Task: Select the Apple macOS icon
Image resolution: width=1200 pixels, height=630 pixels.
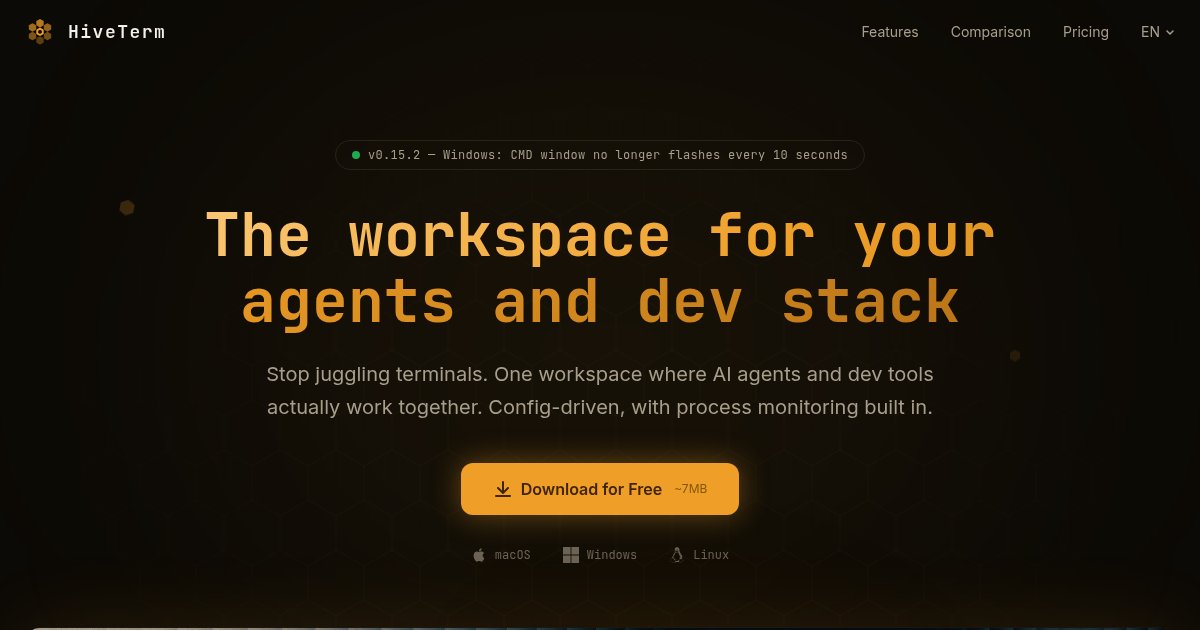Action: pyautogui.click(x=479, y=555)
